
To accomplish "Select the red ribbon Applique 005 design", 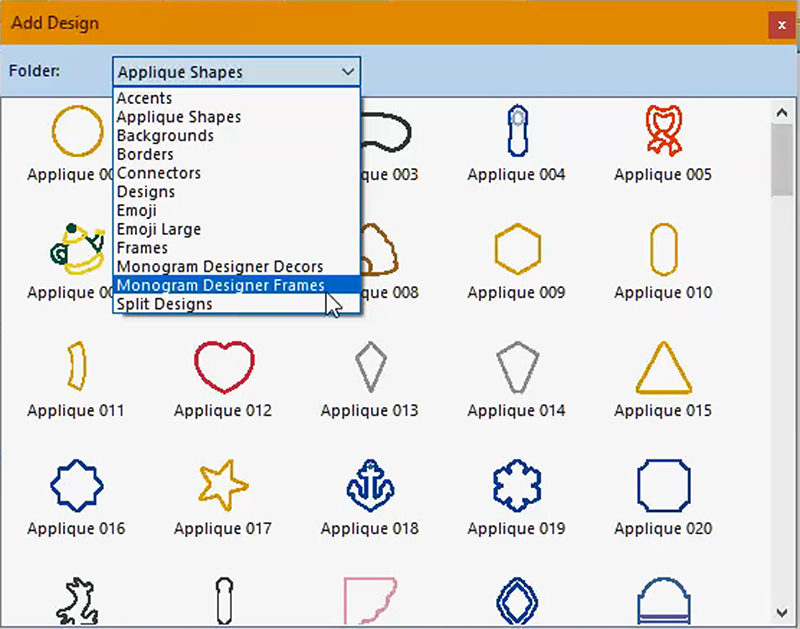I will coord(663,132).
